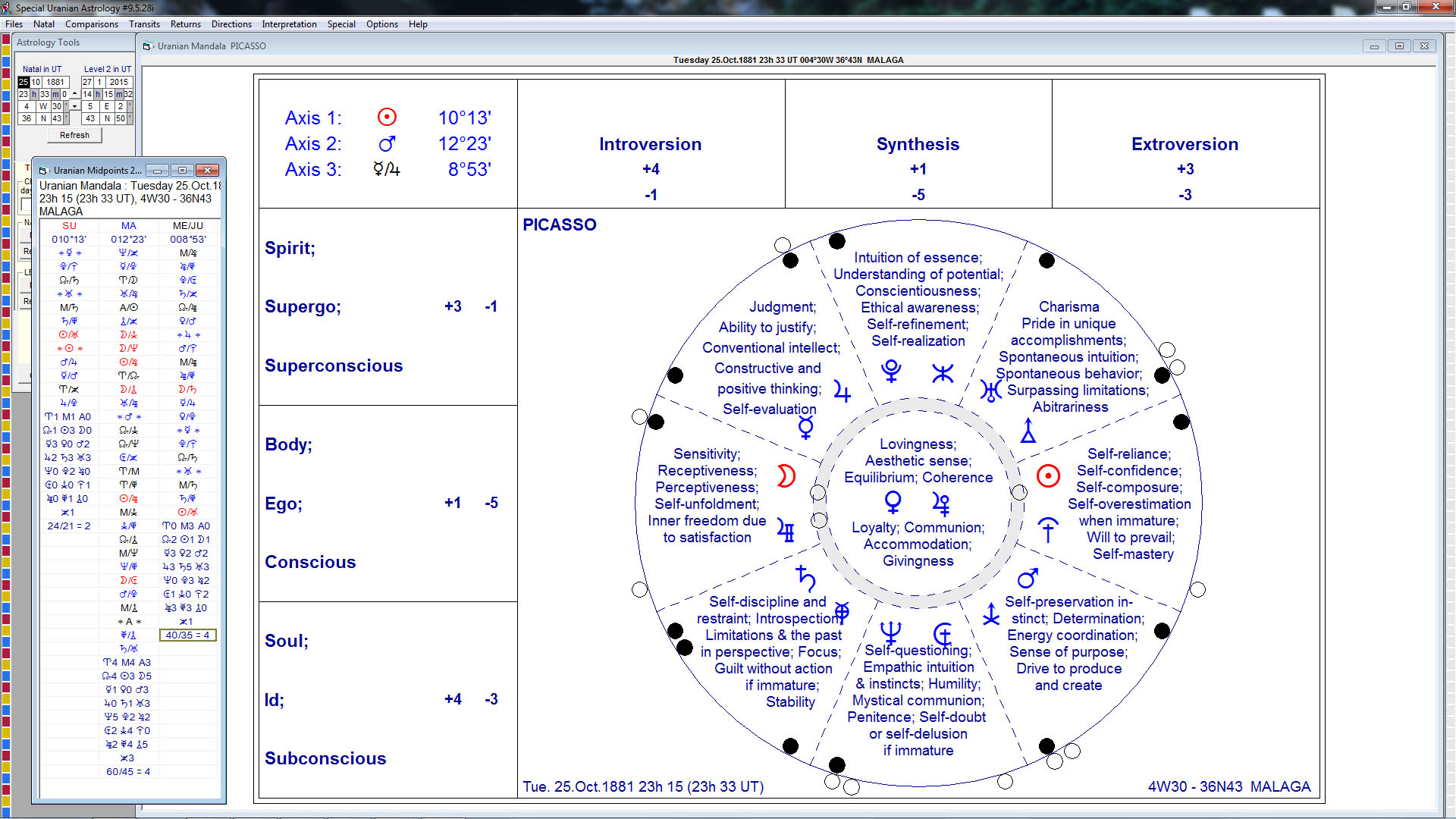The height and width of the screenshot is (819, 1456).
Task: Select the Mercury glyph below Self-evaluation
Action: click(x=805, y=427)
